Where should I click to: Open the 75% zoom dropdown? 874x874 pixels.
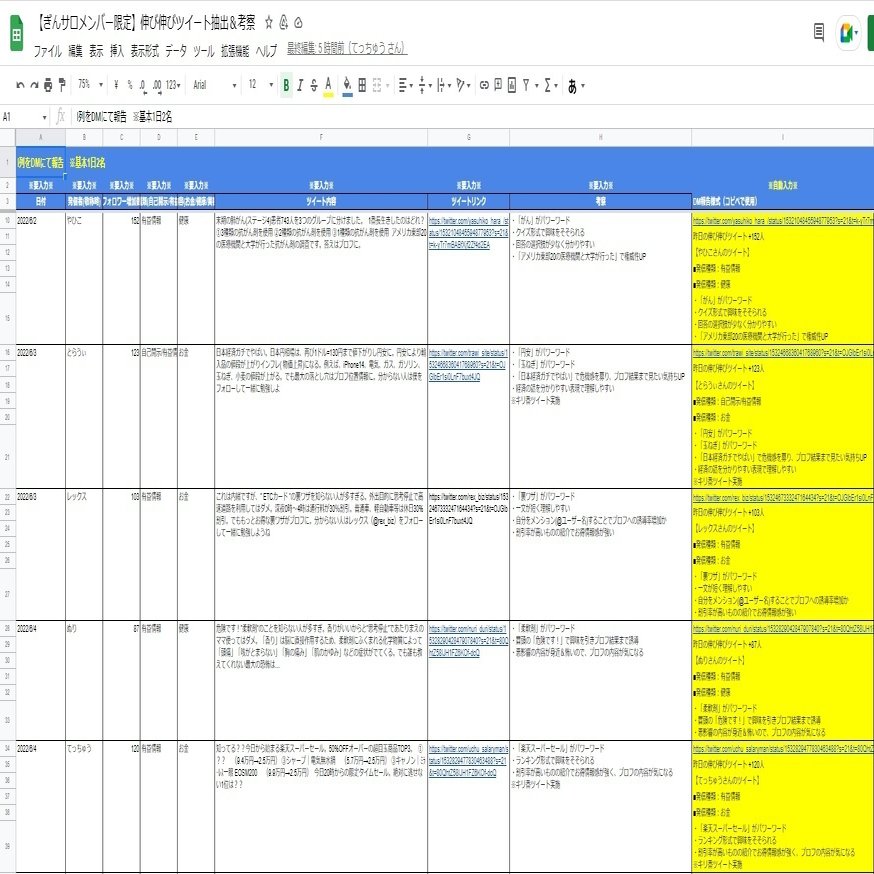coord(90,85)
